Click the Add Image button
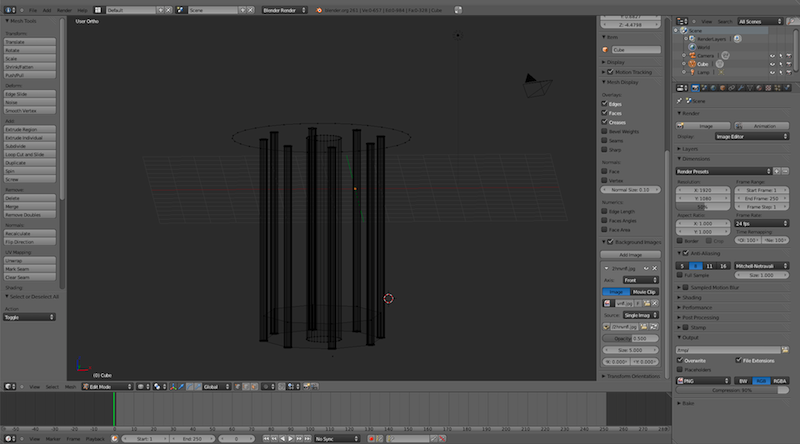Image resolution: width=800 pixels, height=444 pixels. pyautogui.click(x=631, y=255)
